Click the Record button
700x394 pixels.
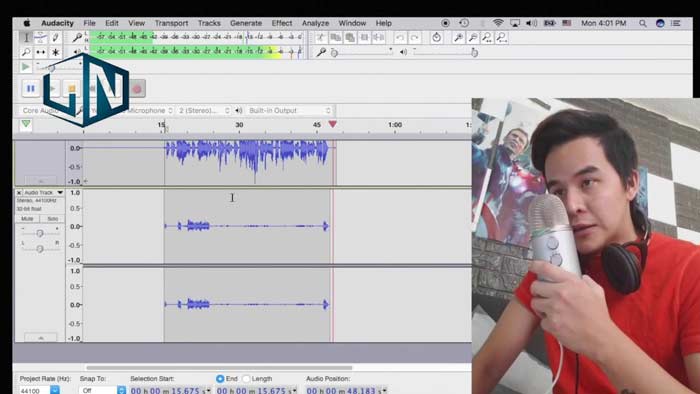coord(137,89)
